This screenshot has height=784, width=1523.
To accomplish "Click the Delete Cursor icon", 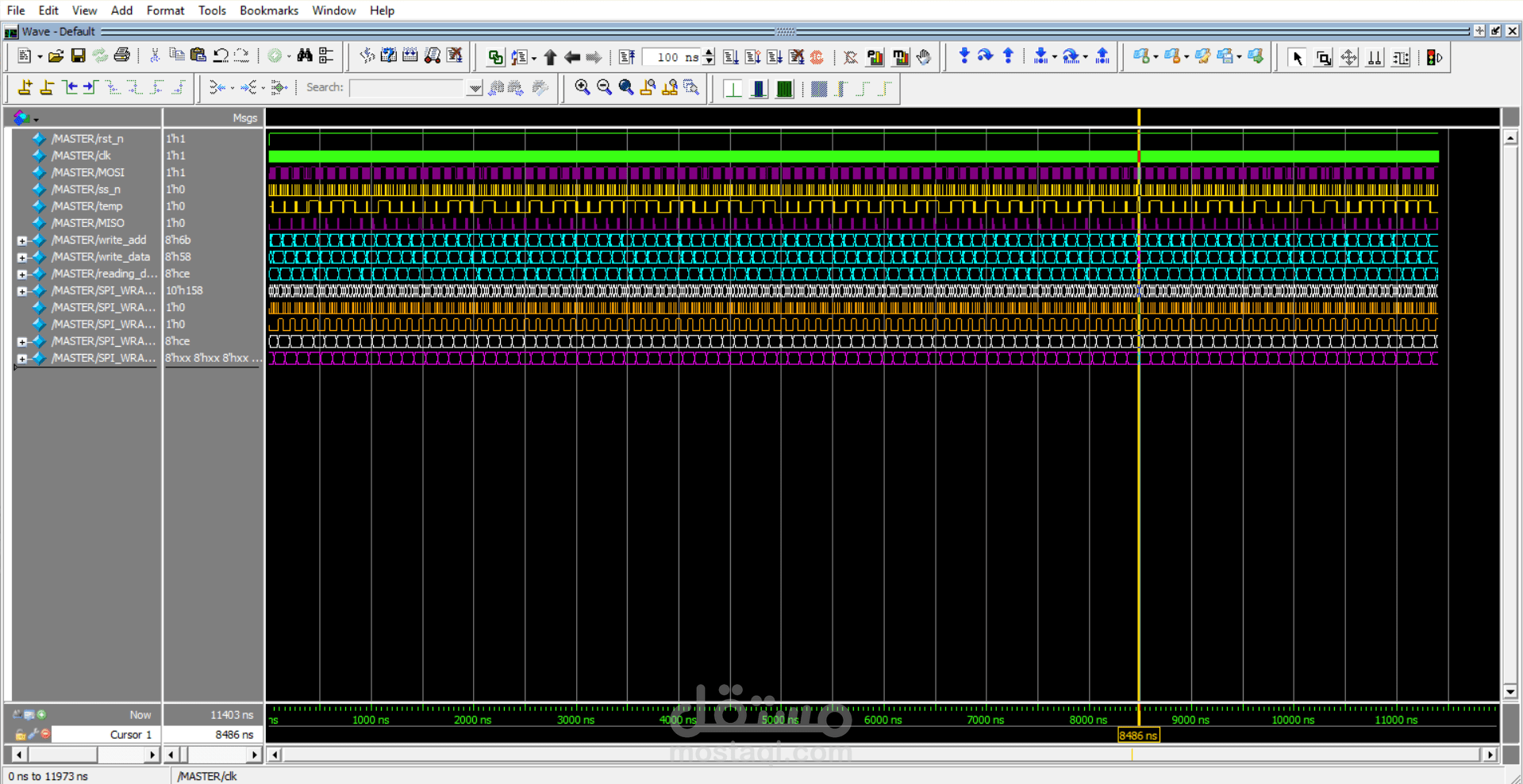I will pyautogui.click(x=47, y=88).
